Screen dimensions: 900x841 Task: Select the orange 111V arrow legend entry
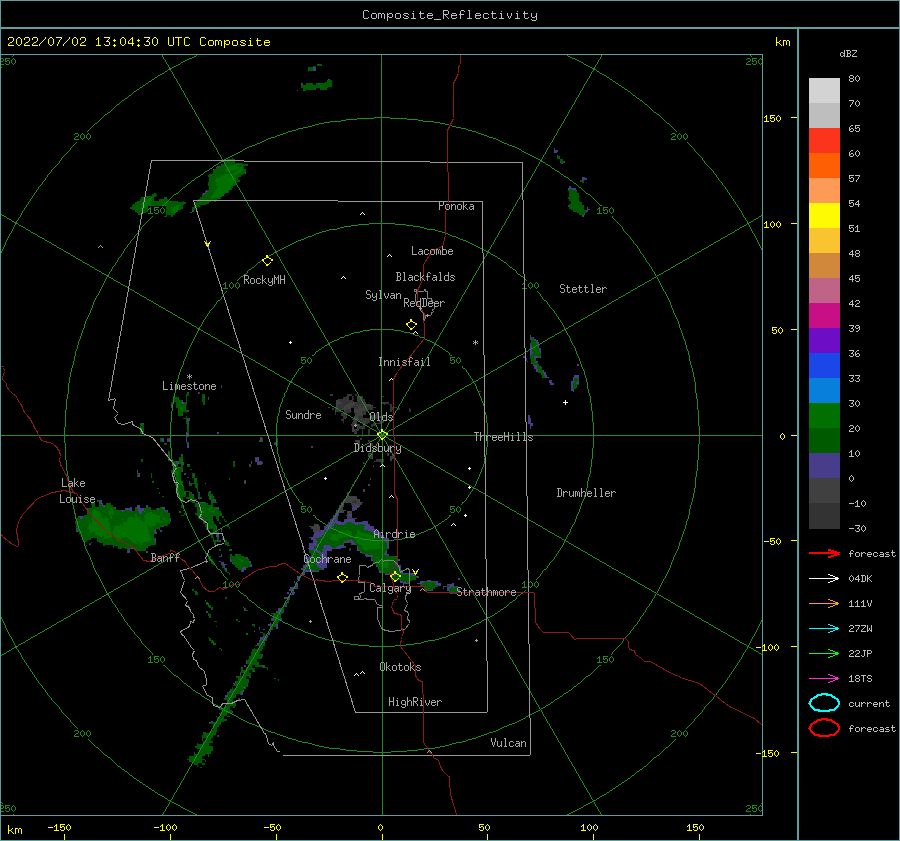[824, 603]
